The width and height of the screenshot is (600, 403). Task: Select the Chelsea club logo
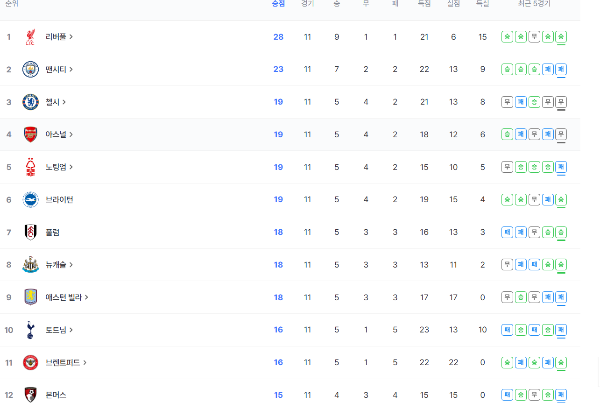pos(30,102)
